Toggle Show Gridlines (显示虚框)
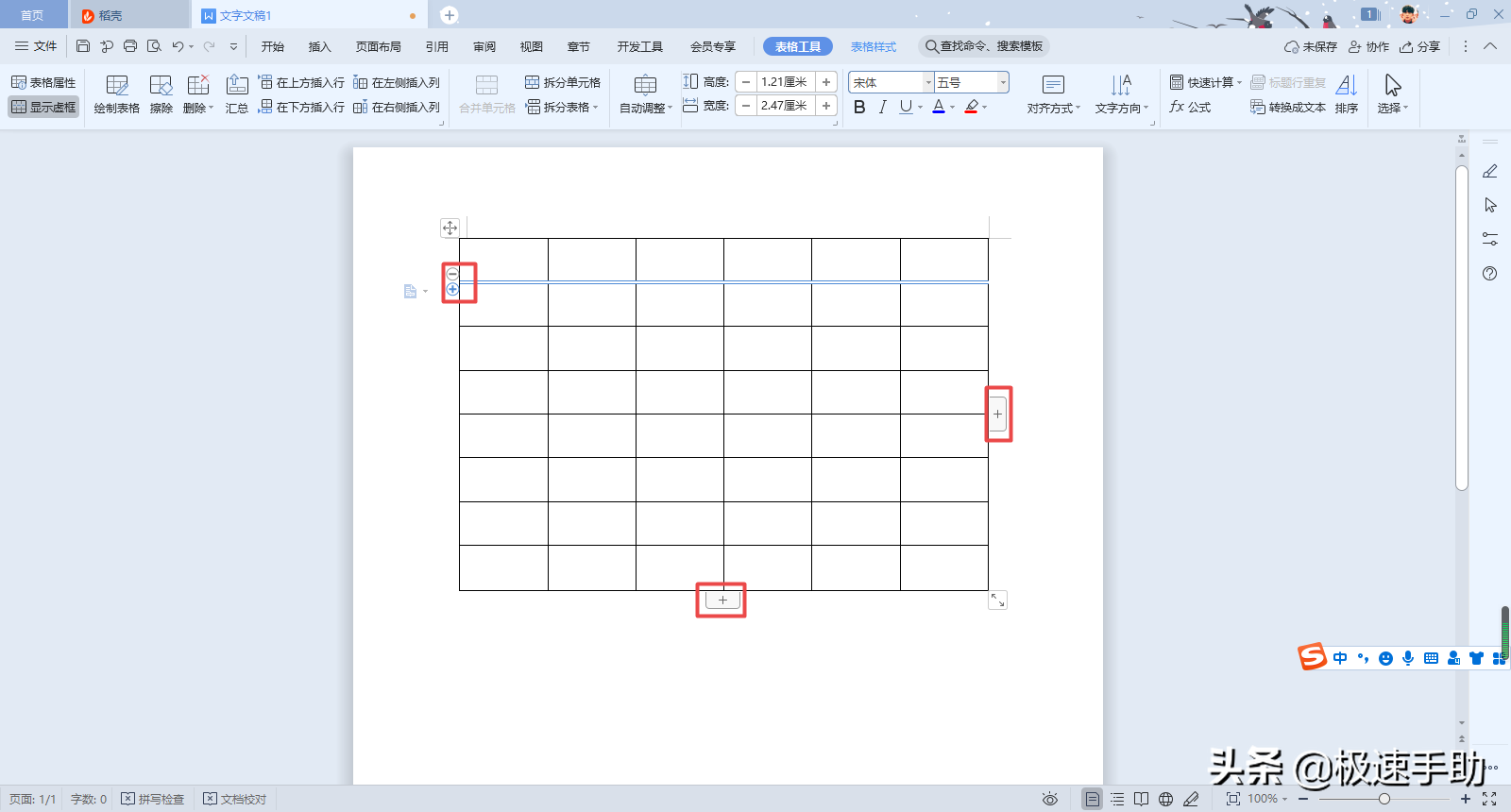 point(43,107)
